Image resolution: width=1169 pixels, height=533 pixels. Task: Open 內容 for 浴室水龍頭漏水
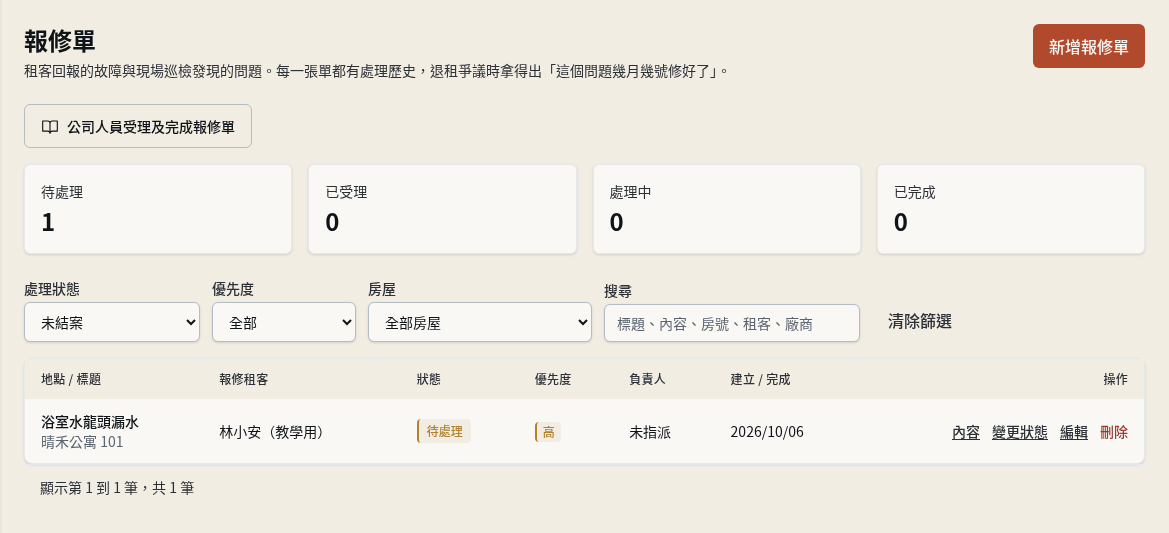click(x=965, y=432)
